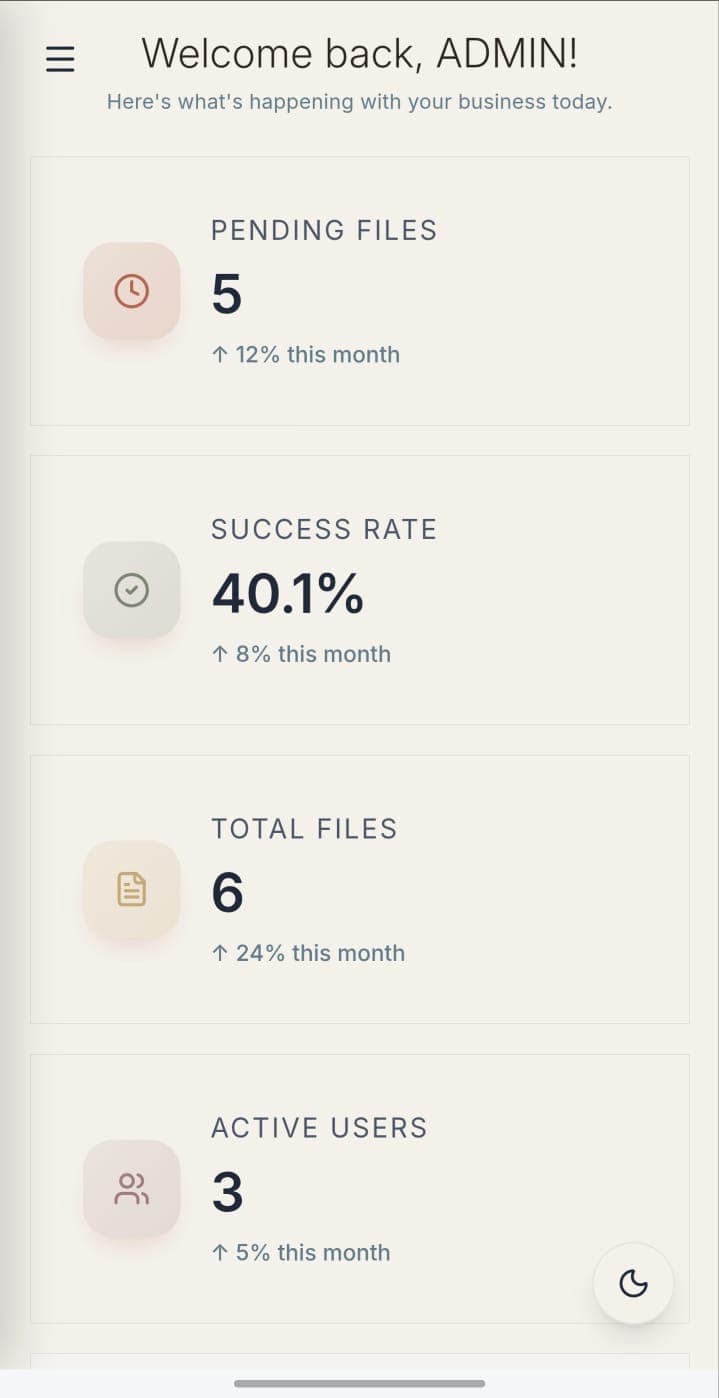Click the Success Rate checkmark icon
The height and width of the screenshot is (1398, 719).
coord(131,590)
